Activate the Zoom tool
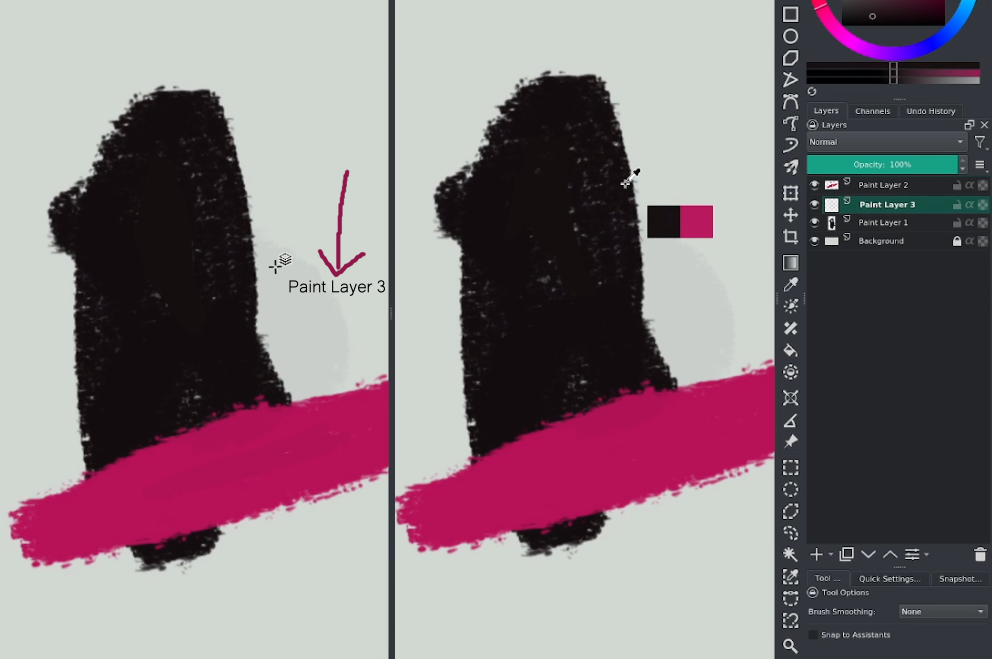This screenshot has width=992, height=659. (790, 646)
